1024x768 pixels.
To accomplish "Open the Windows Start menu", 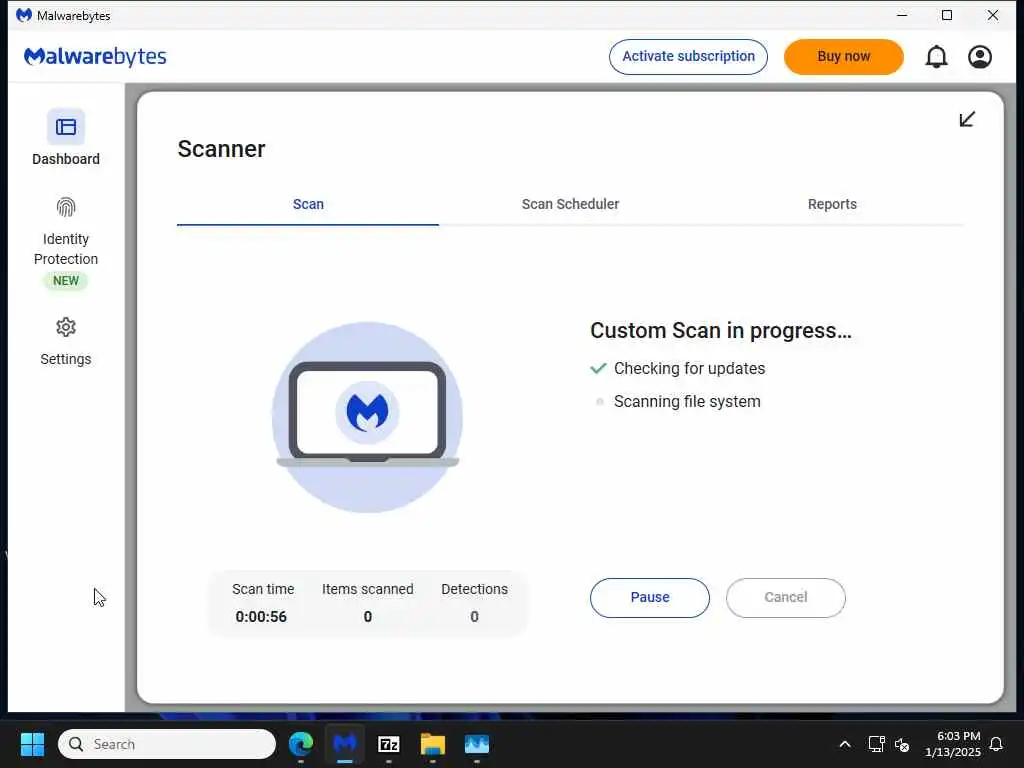I will tap(32, 744).
